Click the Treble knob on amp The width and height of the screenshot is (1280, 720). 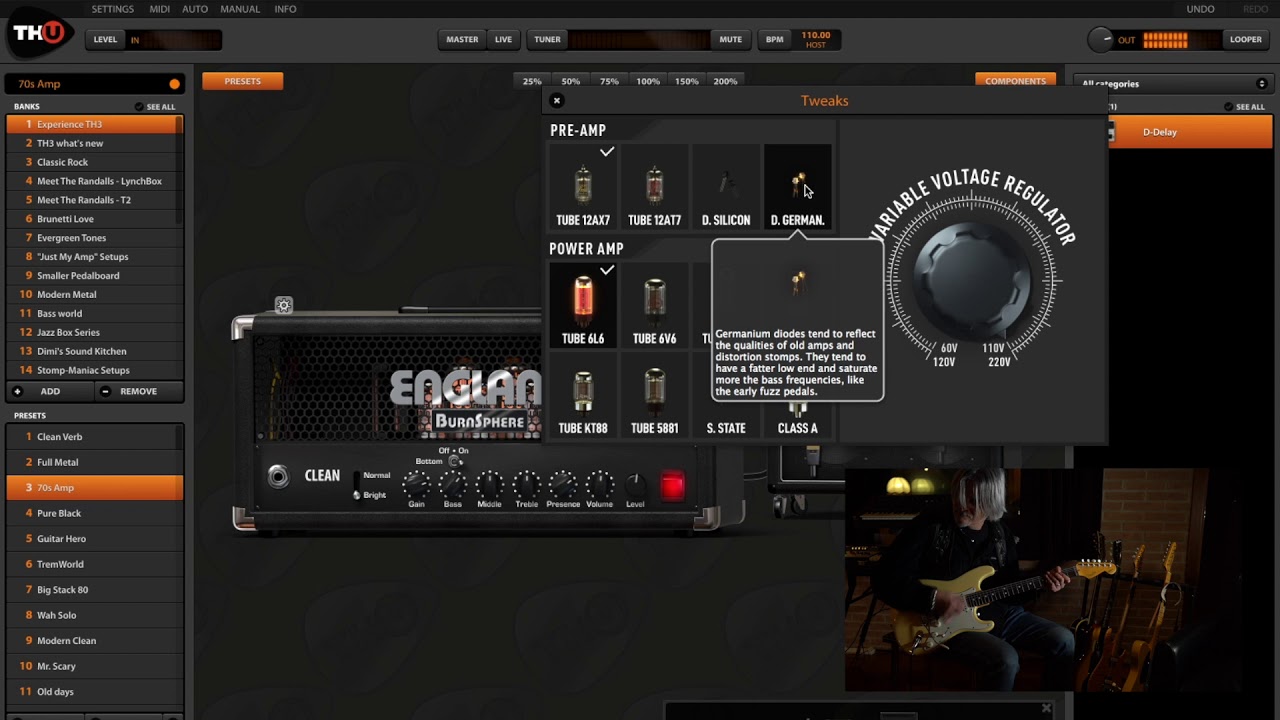[x=526, y=485]
